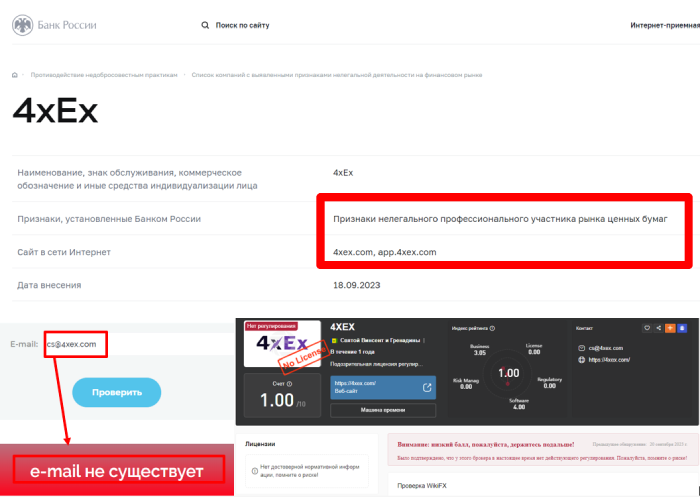Click the home icon in breadcrumbs

pos(15,75)
